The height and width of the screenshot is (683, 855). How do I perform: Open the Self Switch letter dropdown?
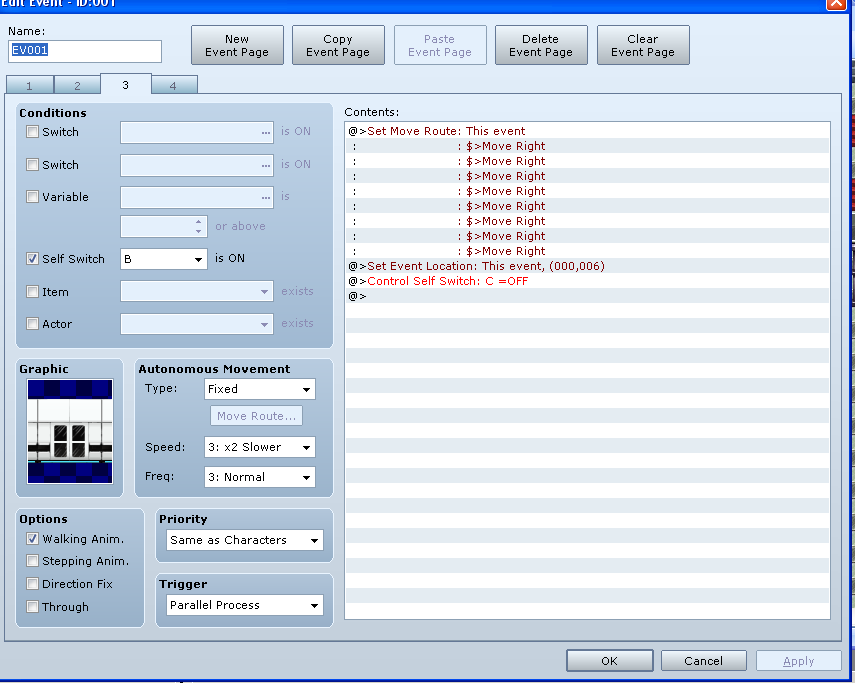163,259
